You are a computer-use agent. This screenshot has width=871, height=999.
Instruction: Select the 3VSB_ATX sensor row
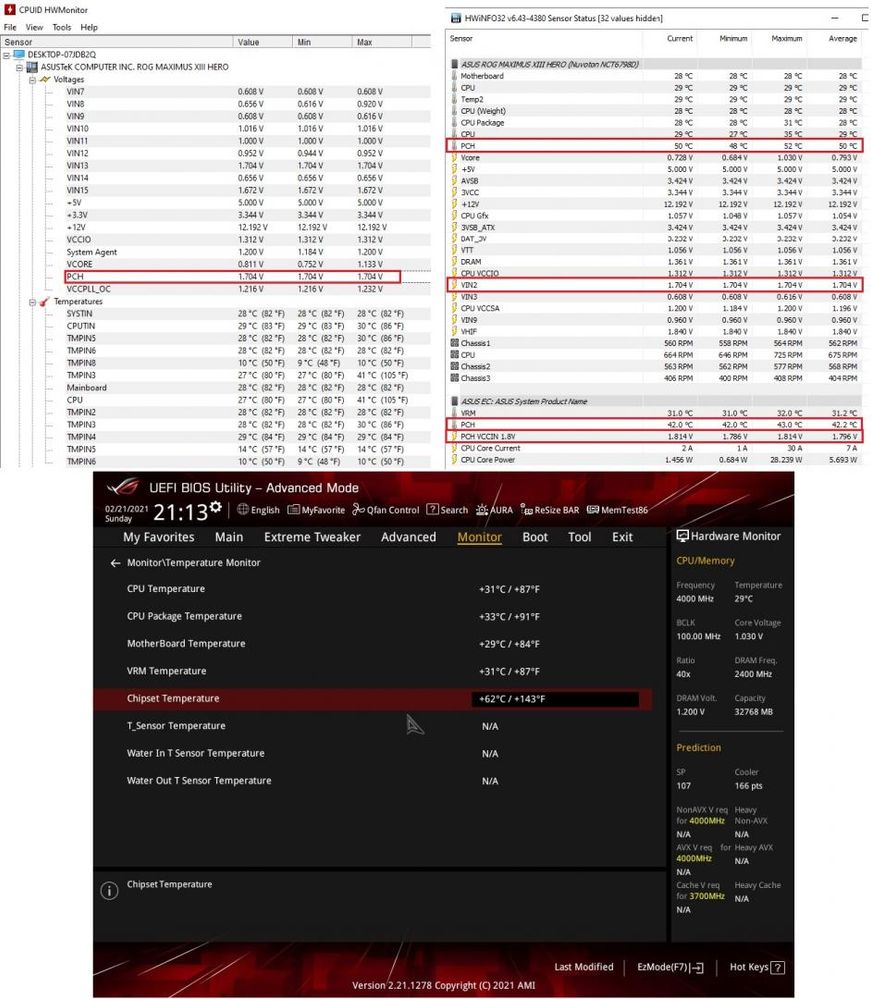654,227
